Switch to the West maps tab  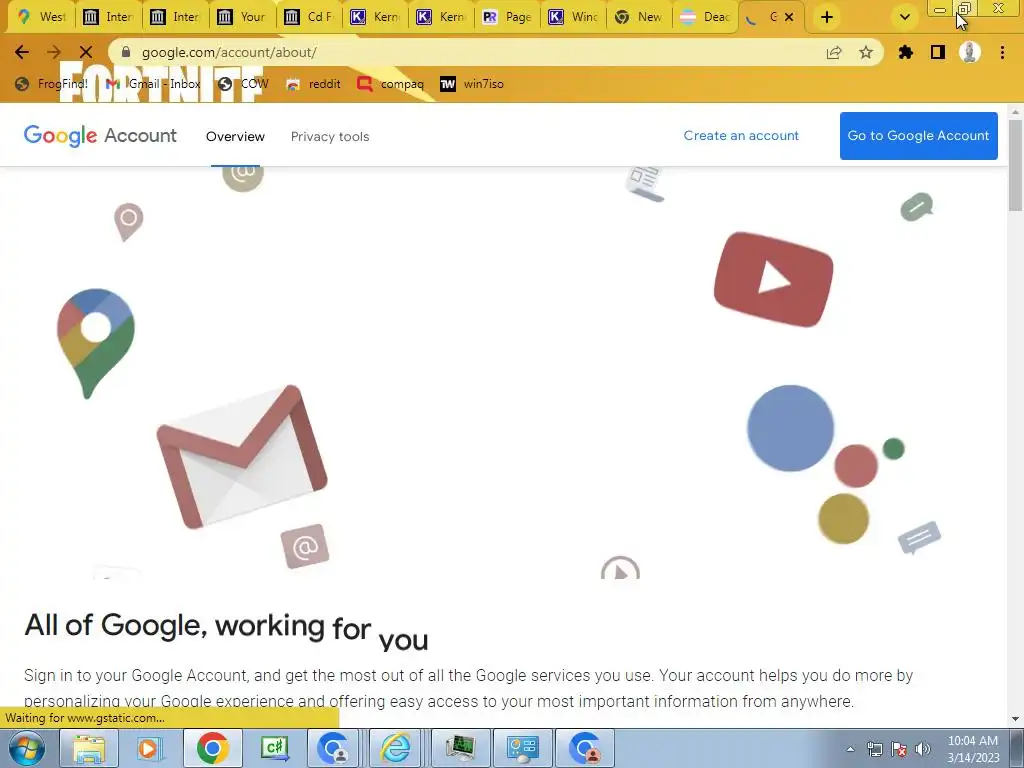coord(42,17)
